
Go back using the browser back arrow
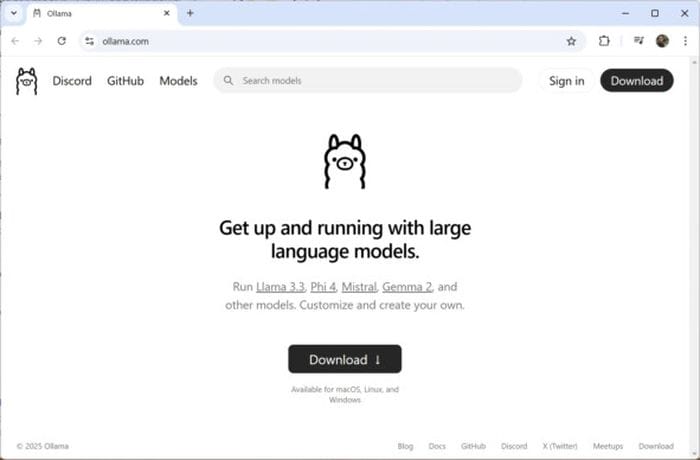(15, 41)
